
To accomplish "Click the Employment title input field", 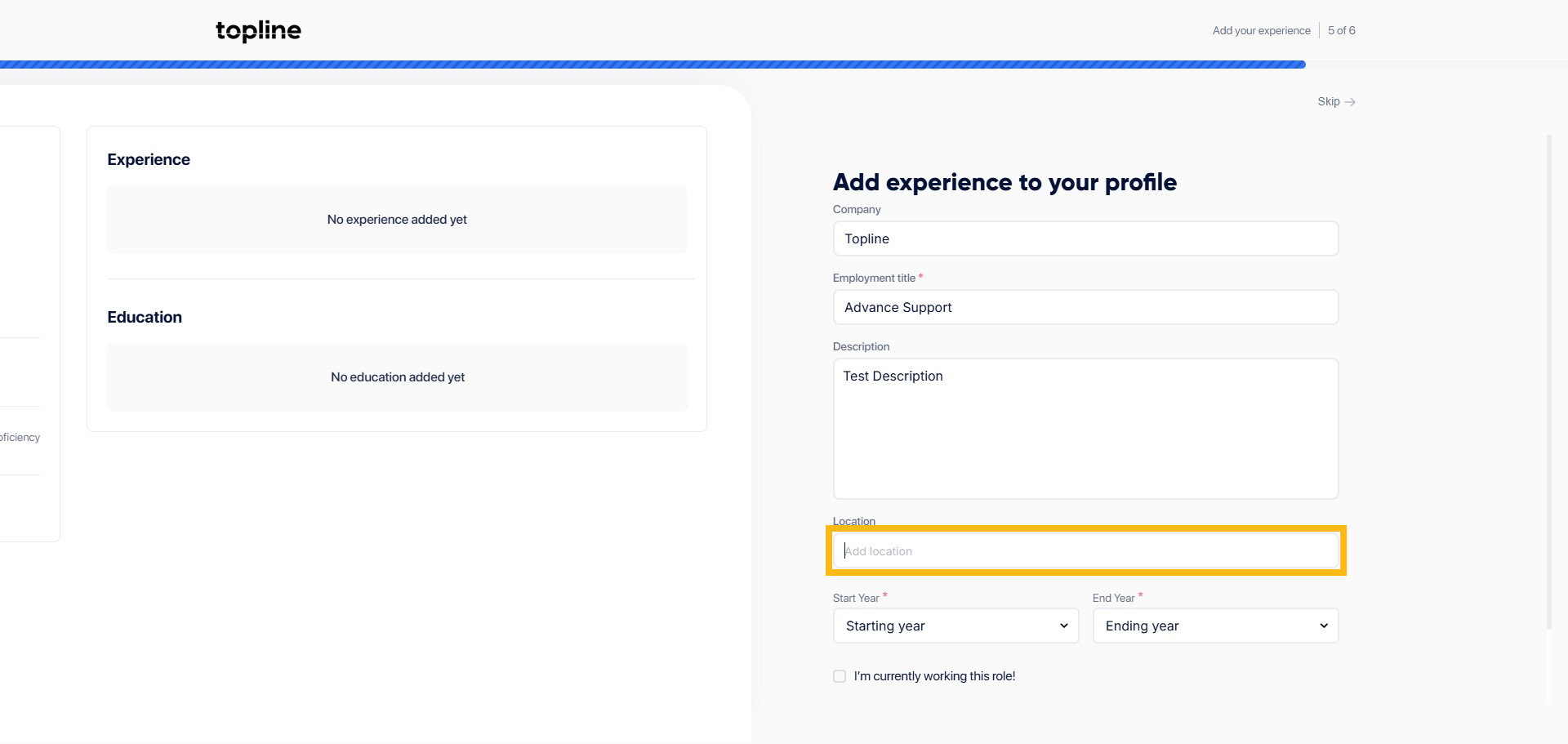I will 1085,307.
